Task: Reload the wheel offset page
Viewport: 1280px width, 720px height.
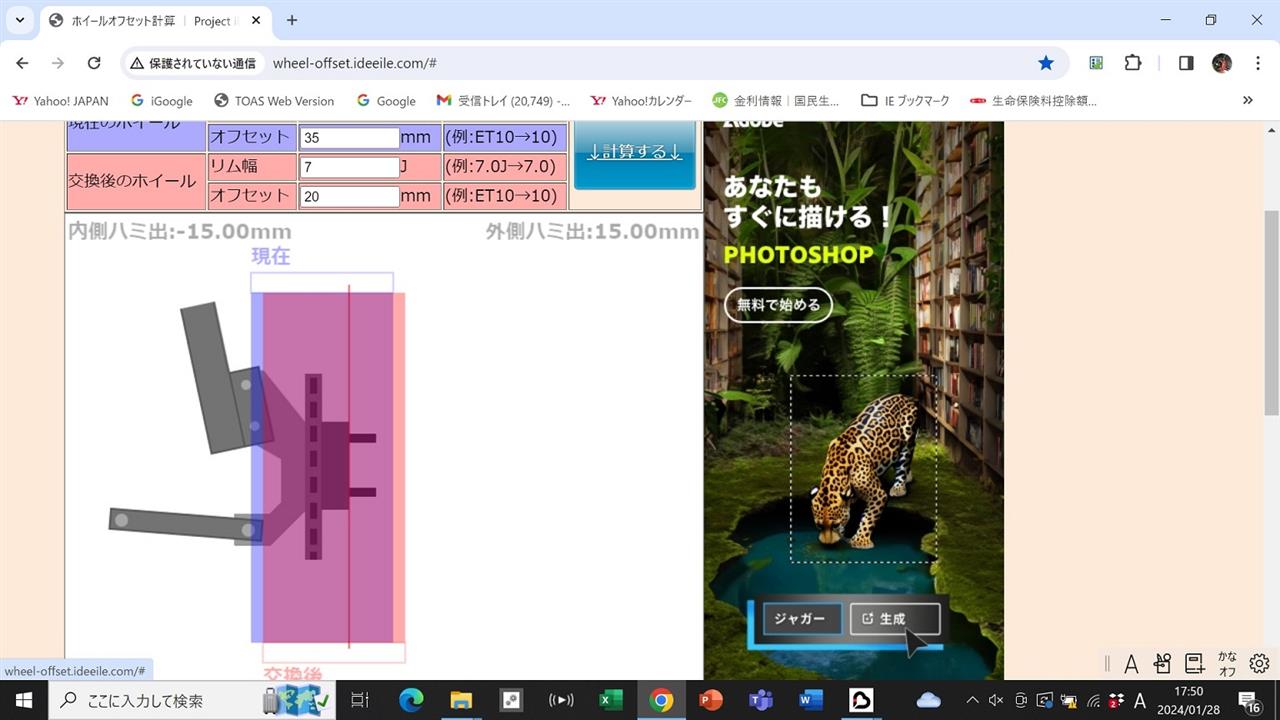Action: coord(94,63)
